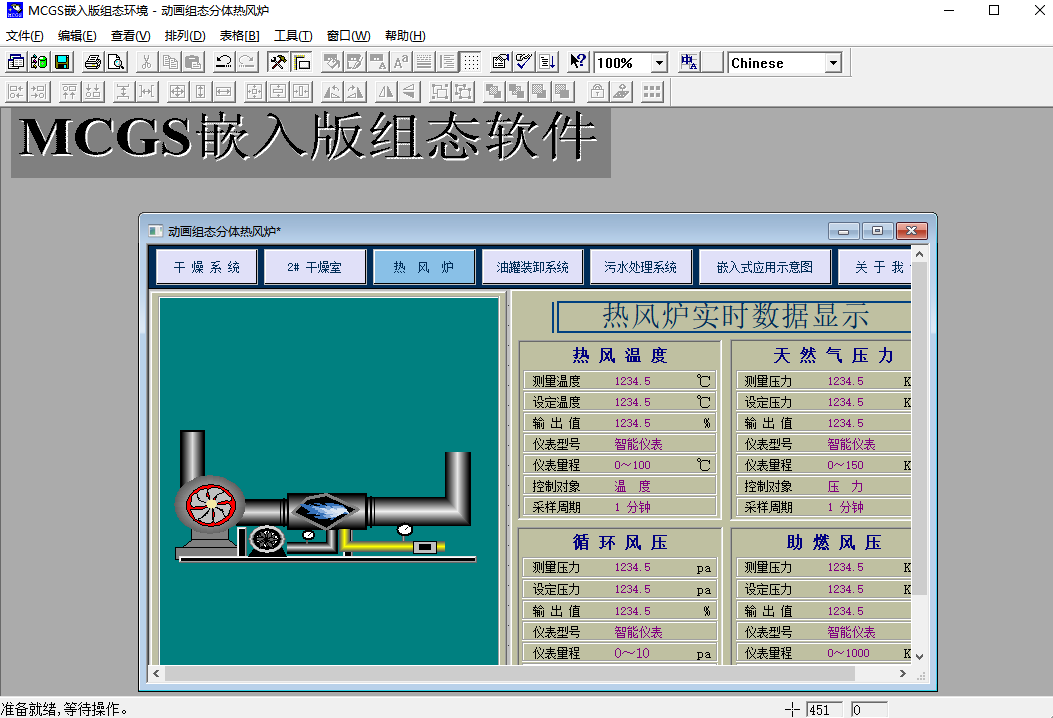Toggle the toolbox hammer icon

(277, 62)
